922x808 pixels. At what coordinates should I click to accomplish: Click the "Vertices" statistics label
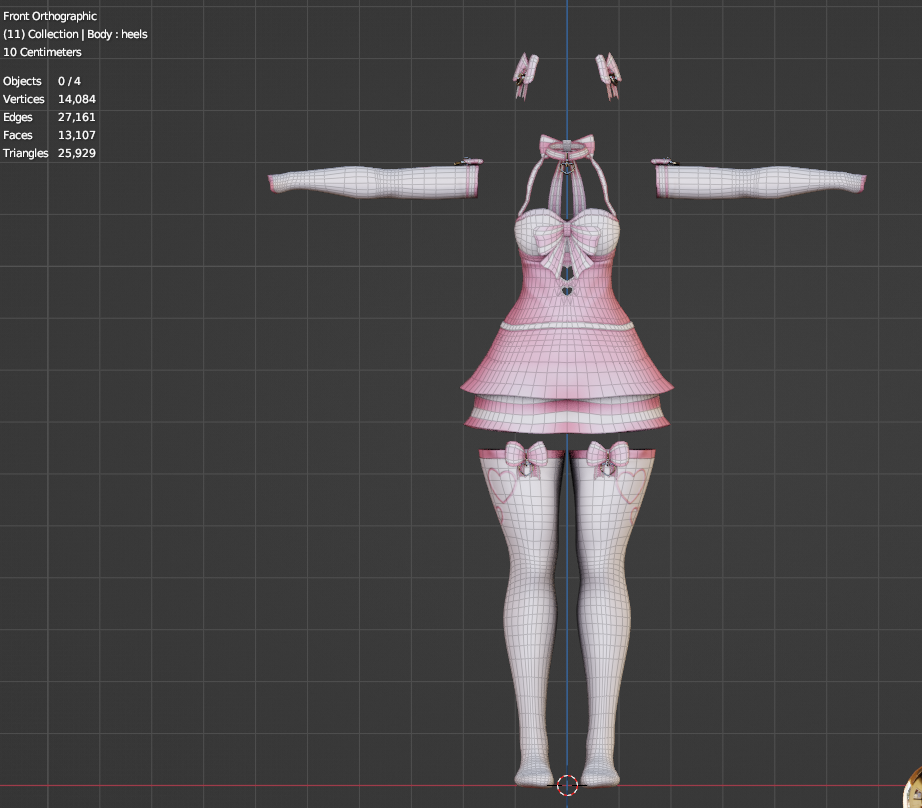24,99
